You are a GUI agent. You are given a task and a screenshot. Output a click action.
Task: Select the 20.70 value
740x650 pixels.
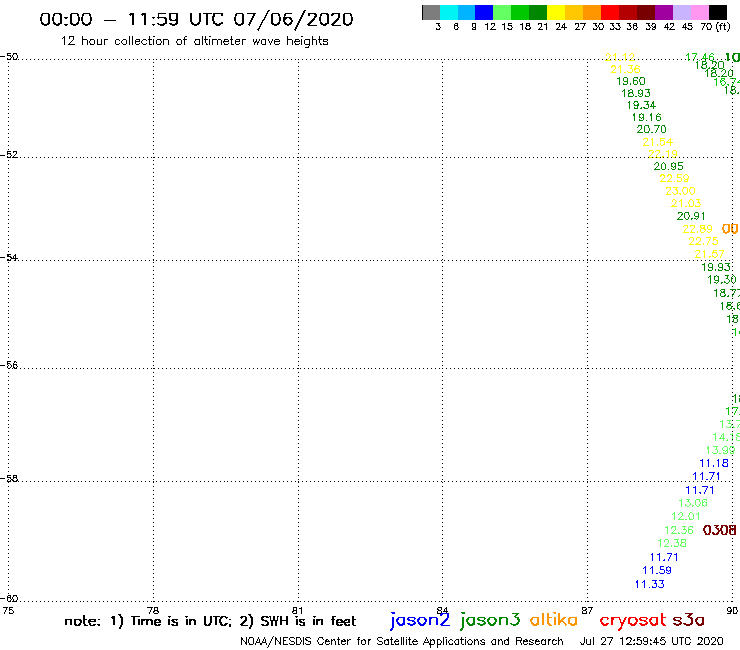[651, 129]
